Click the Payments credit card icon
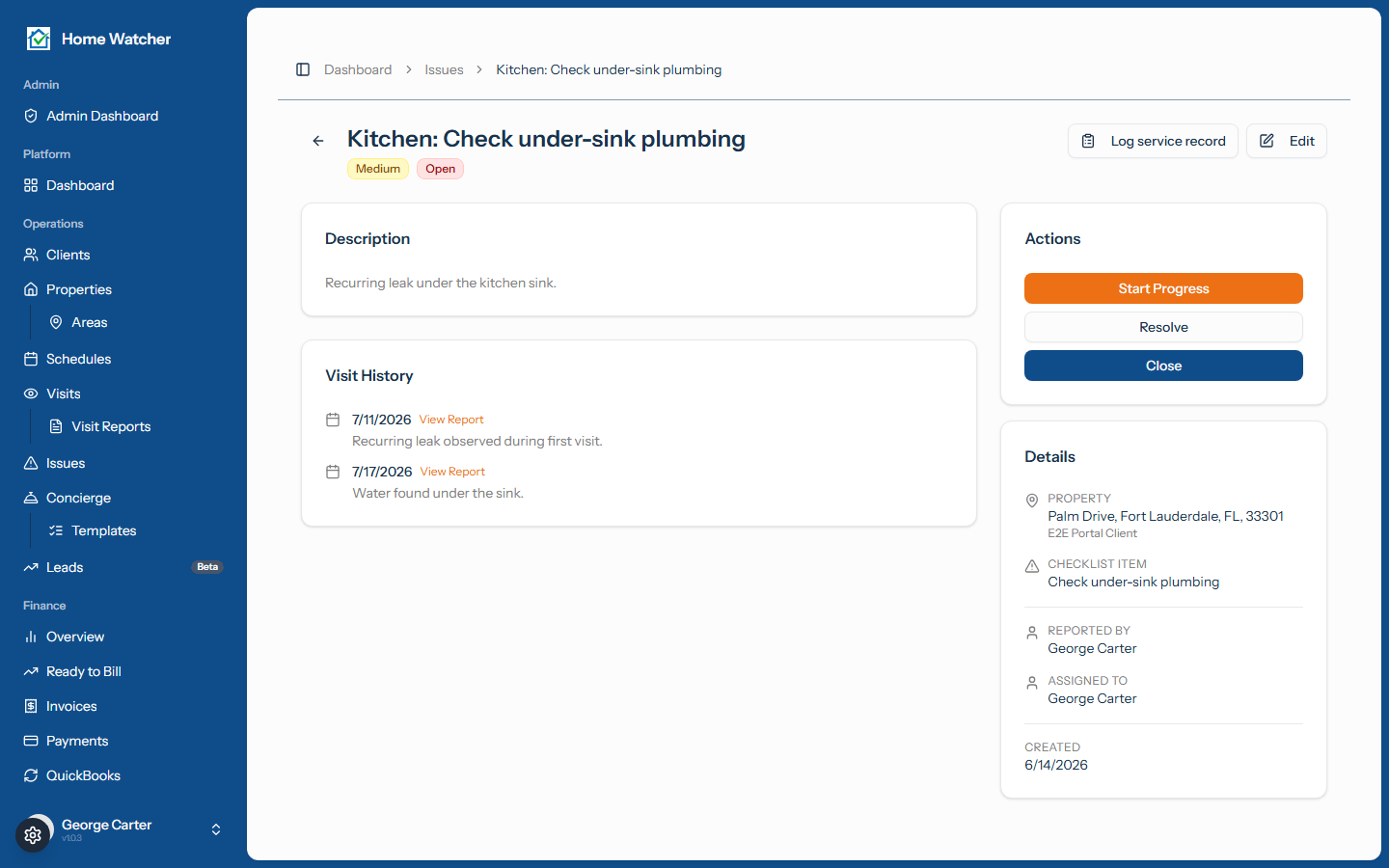The height and width of the screenshot is (868, 1389). tap(31, 741)
